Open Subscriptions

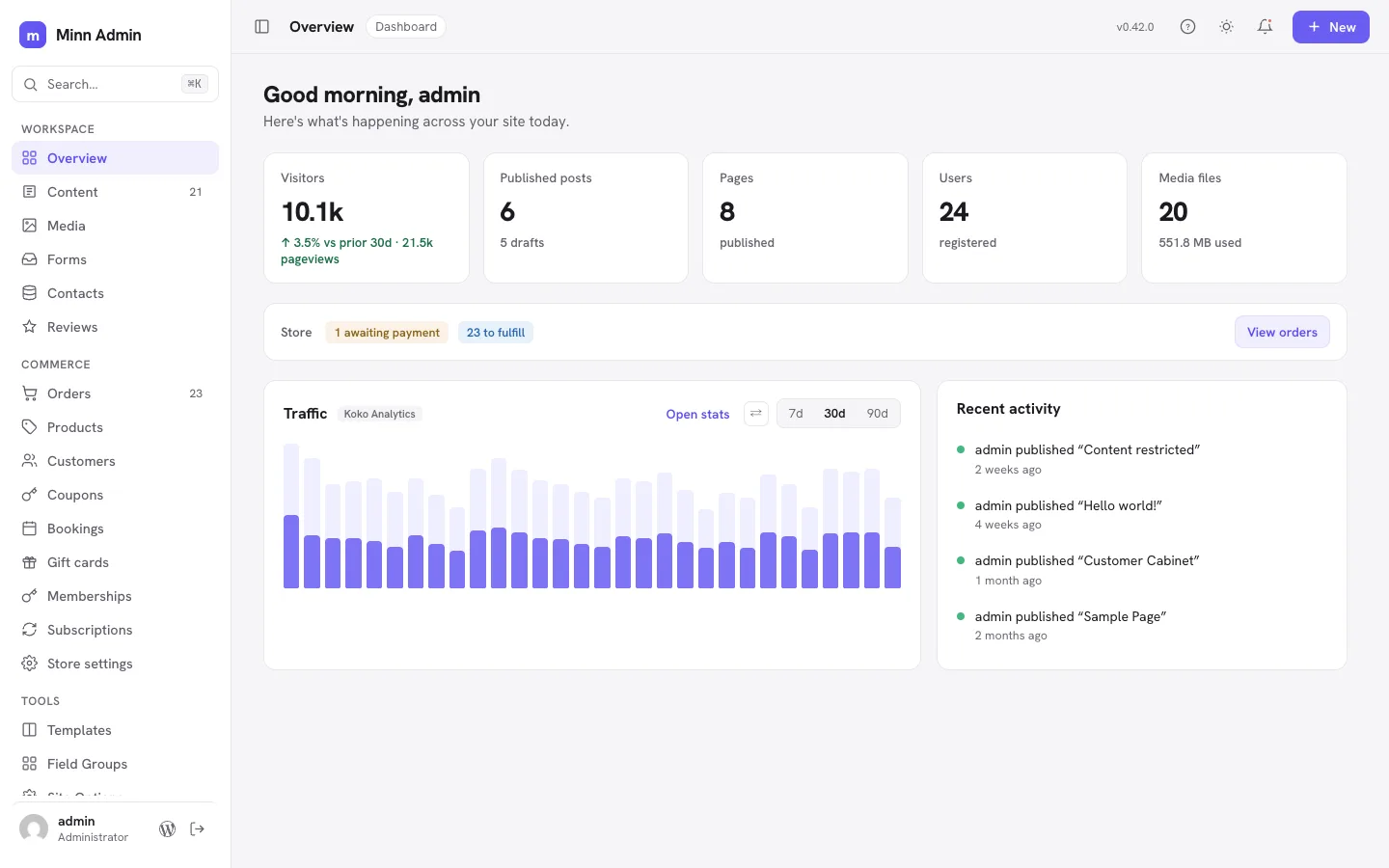[x=115, y=630]
